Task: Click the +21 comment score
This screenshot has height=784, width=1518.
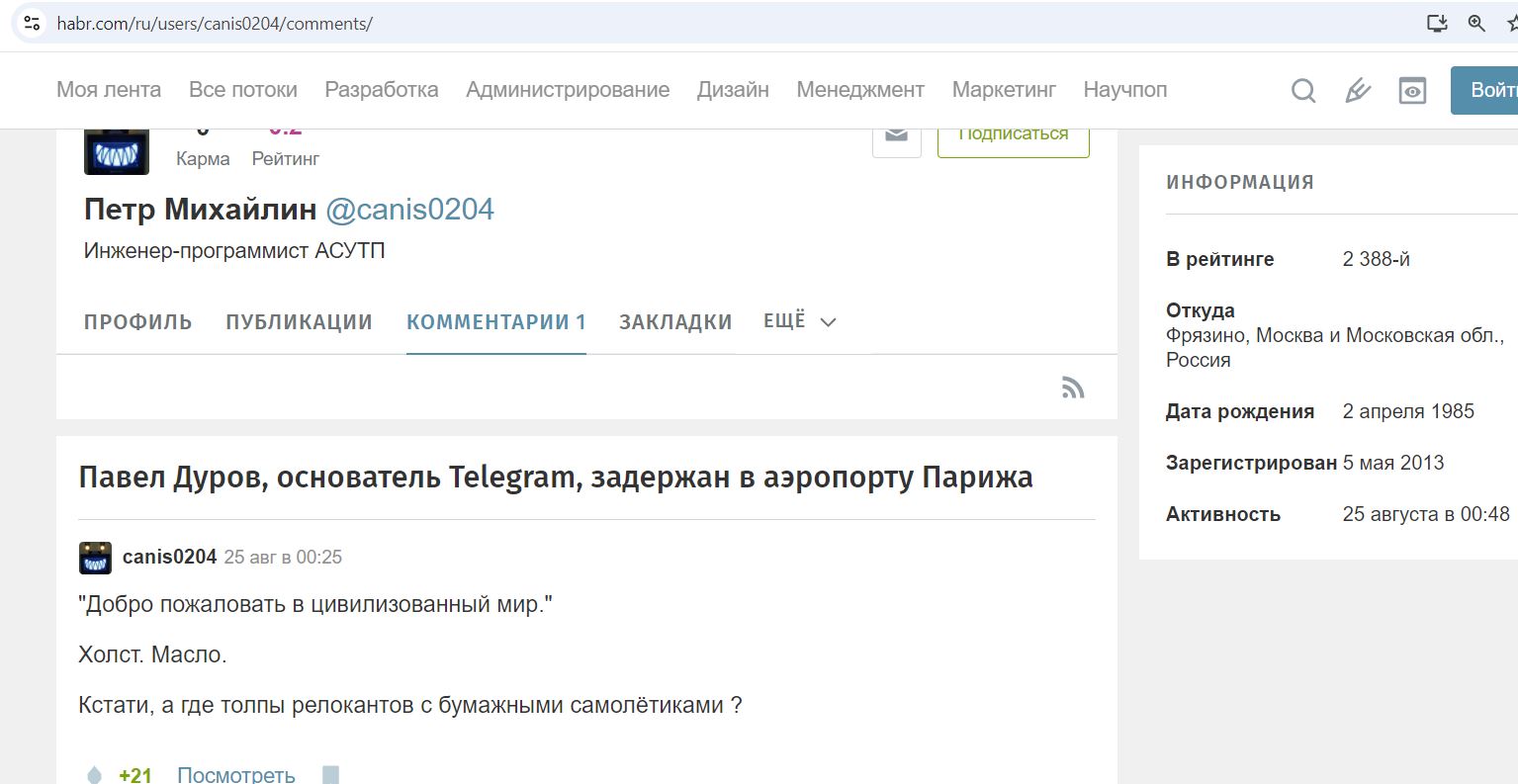Action: 135,775
